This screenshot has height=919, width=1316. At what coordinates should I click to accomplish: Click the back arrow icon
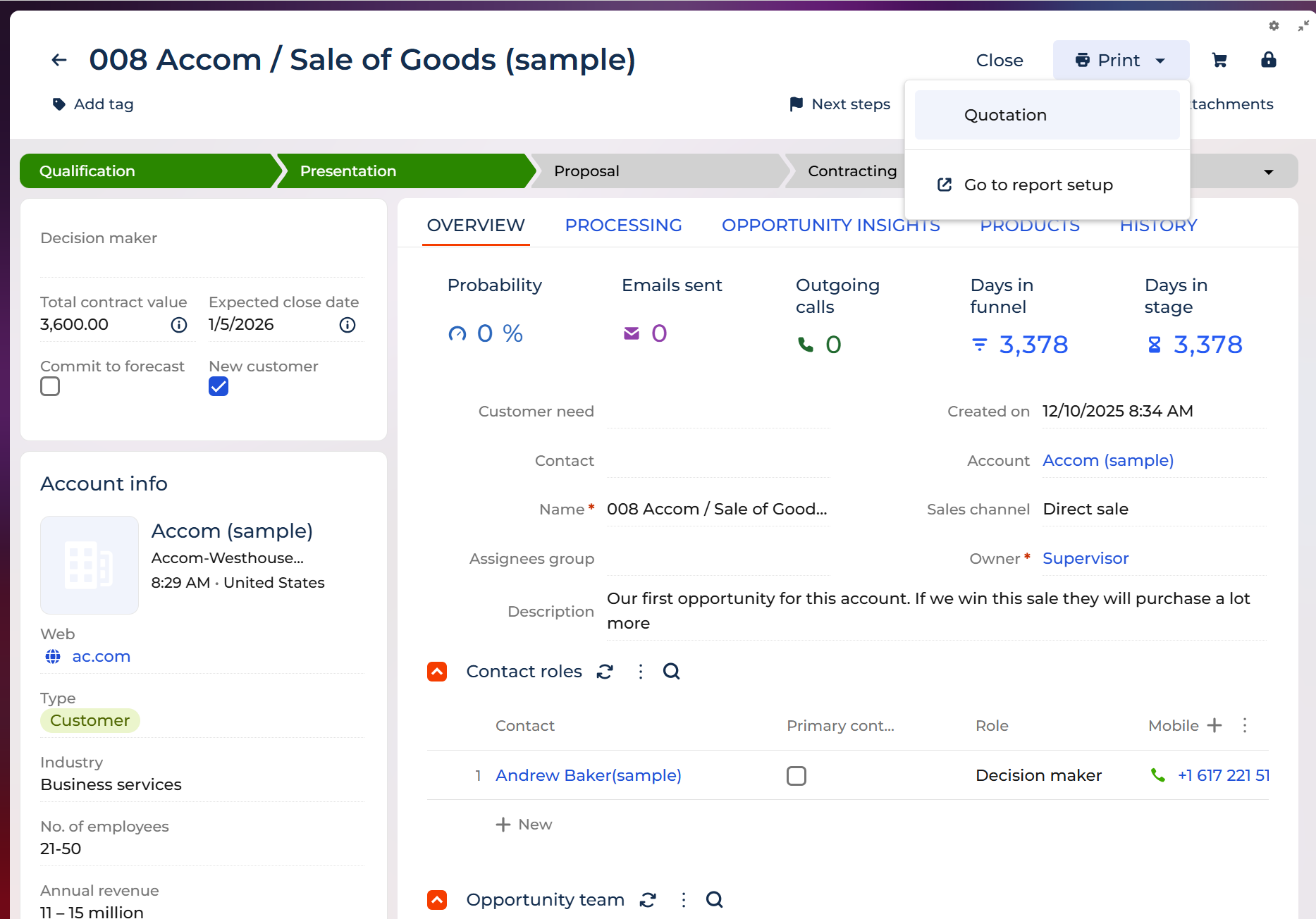click(x=59, y=61)
